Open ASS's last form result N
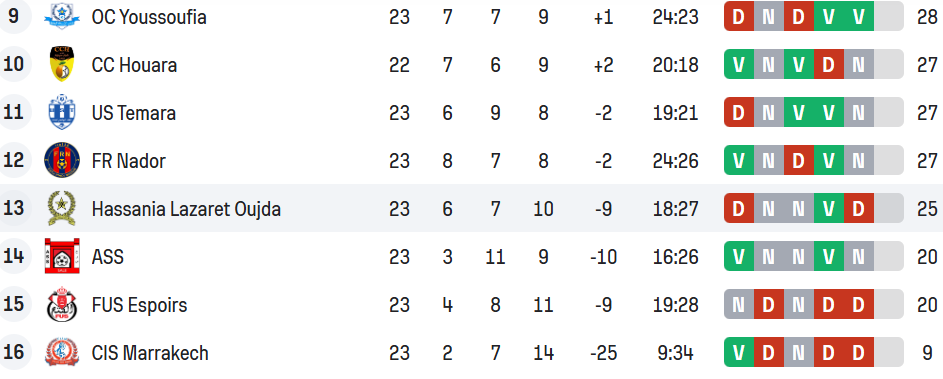The width and height of the screenshot is (943, 379). click(859, 256)
